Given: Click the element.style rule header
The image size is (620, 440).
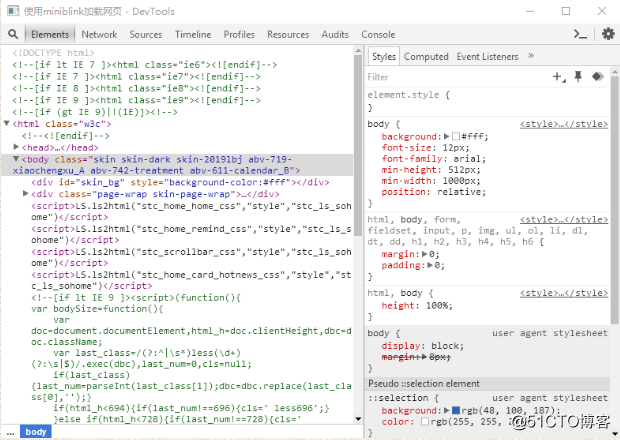Looking at the screenshot, I should [408, 95].
